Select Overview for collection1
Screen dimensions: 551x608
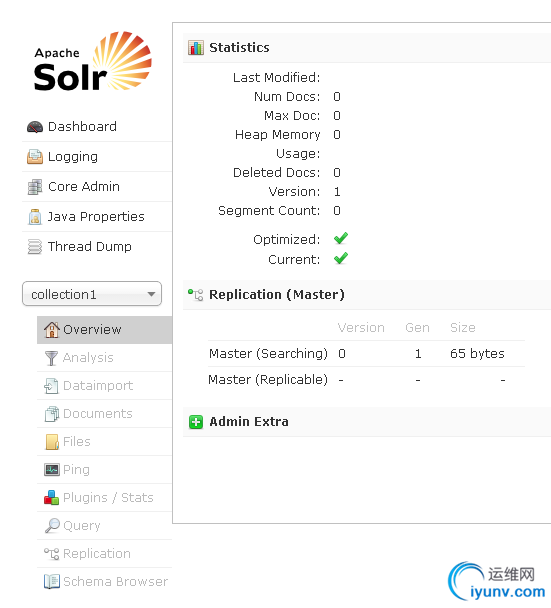point(104,330)
